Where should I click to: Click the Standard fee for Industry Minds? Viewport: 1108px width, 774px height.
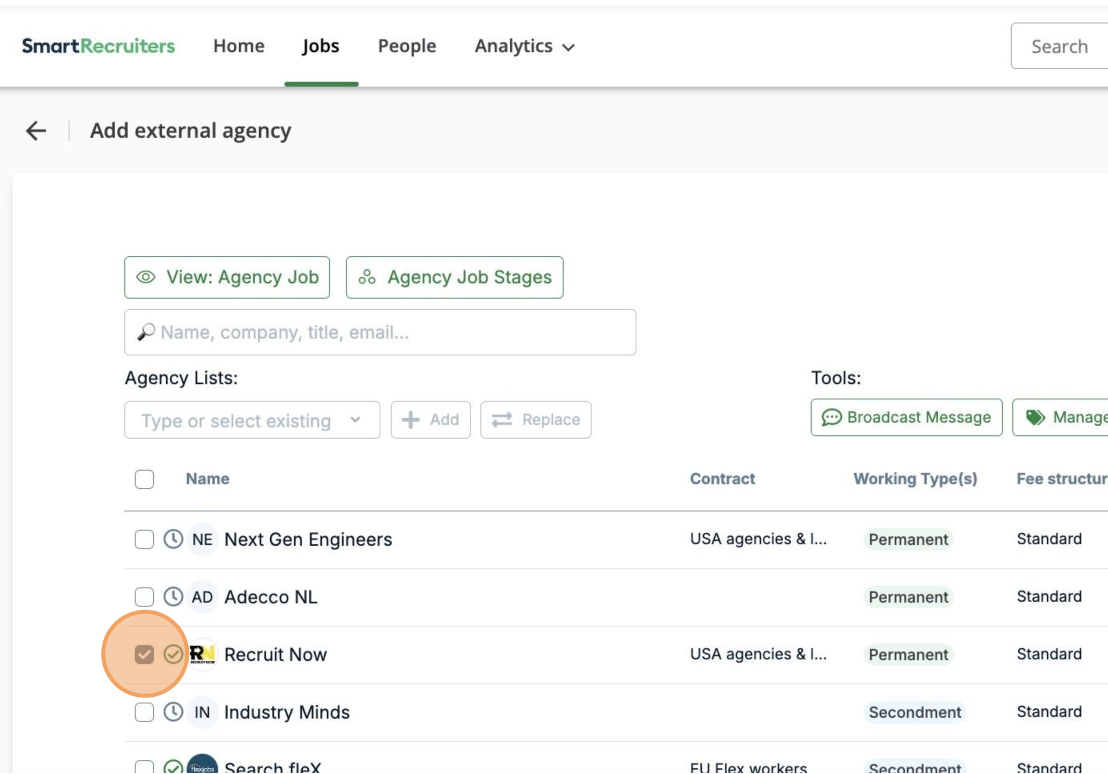click(1049, 712)
